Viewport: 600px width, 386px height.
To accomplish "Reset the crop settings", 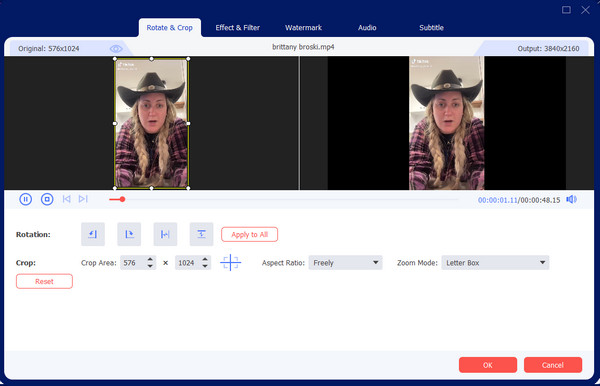I will point(44,281).
